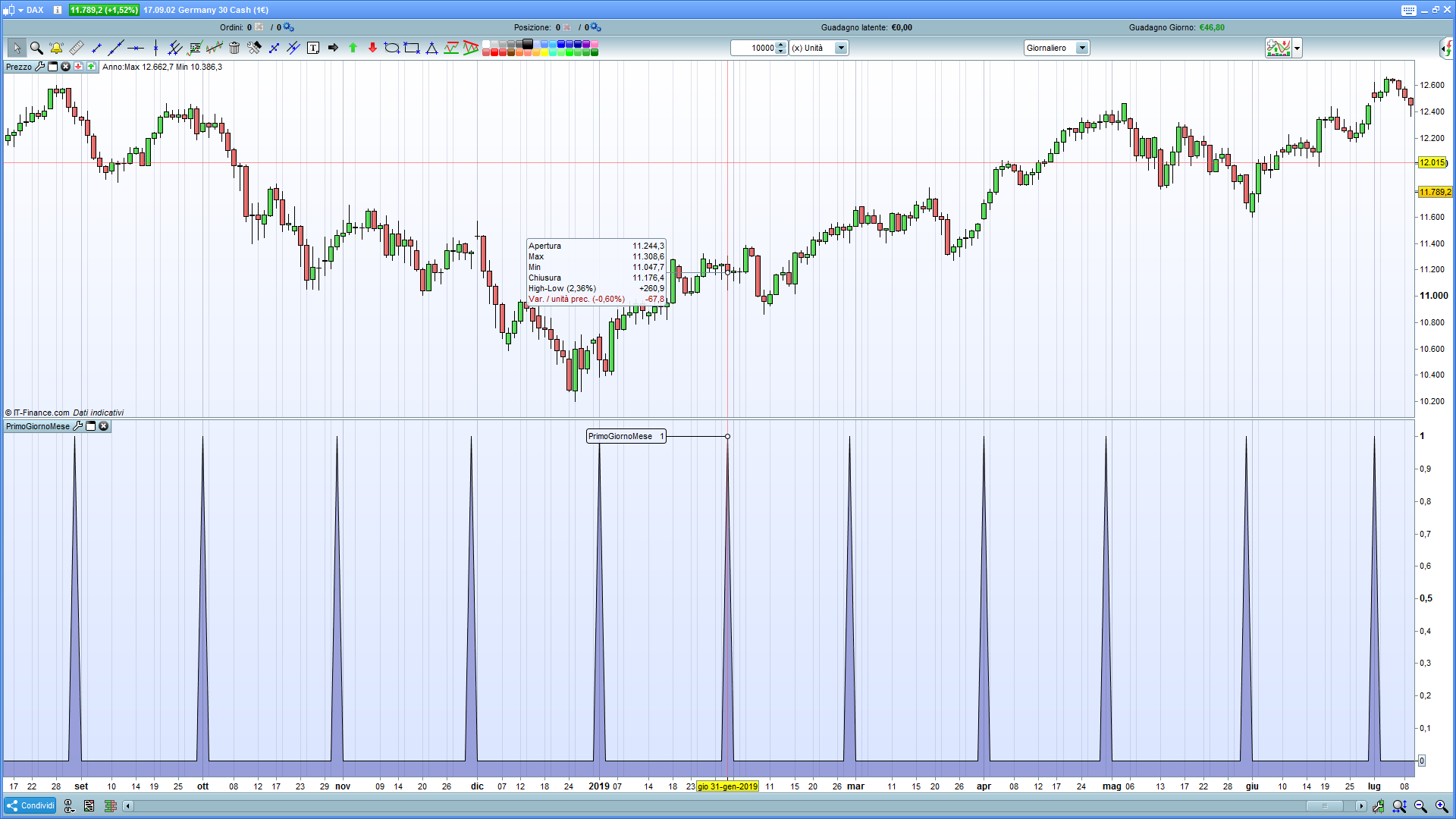Select the triangle drawing tool
This screenshot has height=819, width=1456.
pos(431,48)
